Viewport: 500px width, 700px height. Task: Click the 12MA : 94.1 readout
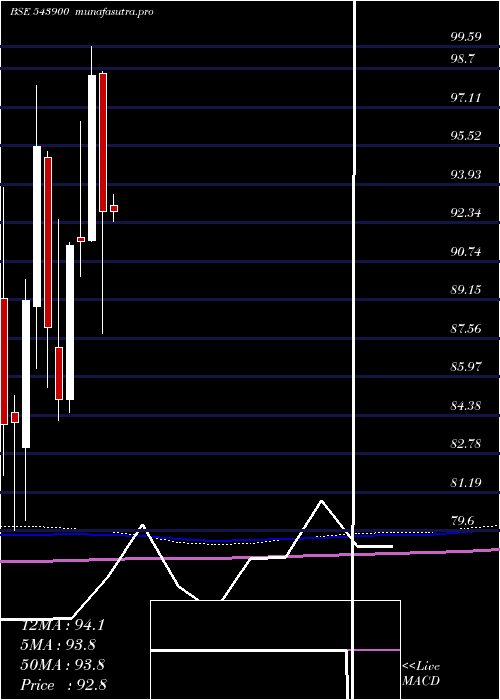coord(63,625)
